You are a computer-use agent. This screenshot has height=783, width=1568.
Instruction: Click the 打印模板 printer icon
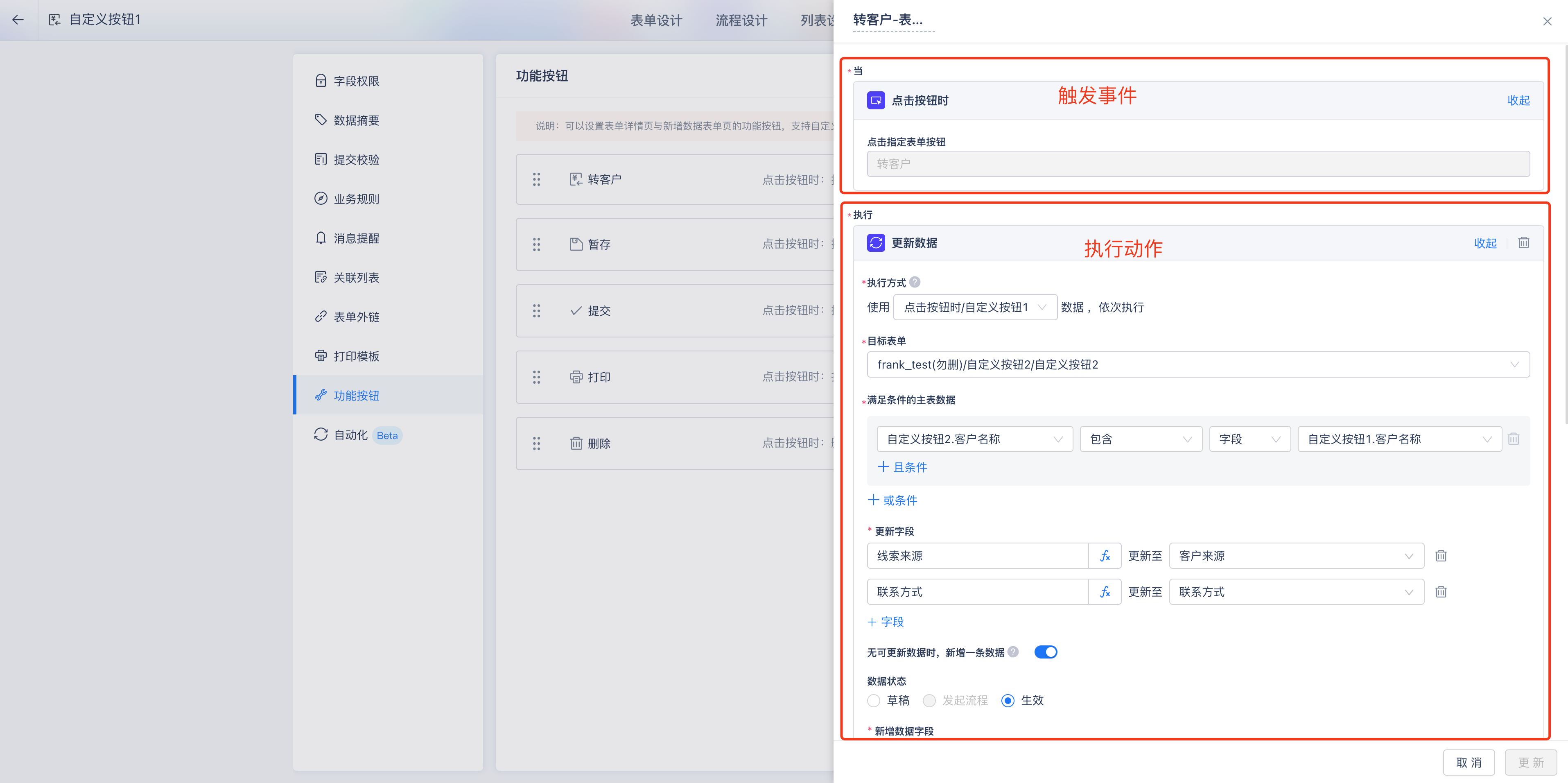click(321, 355)
